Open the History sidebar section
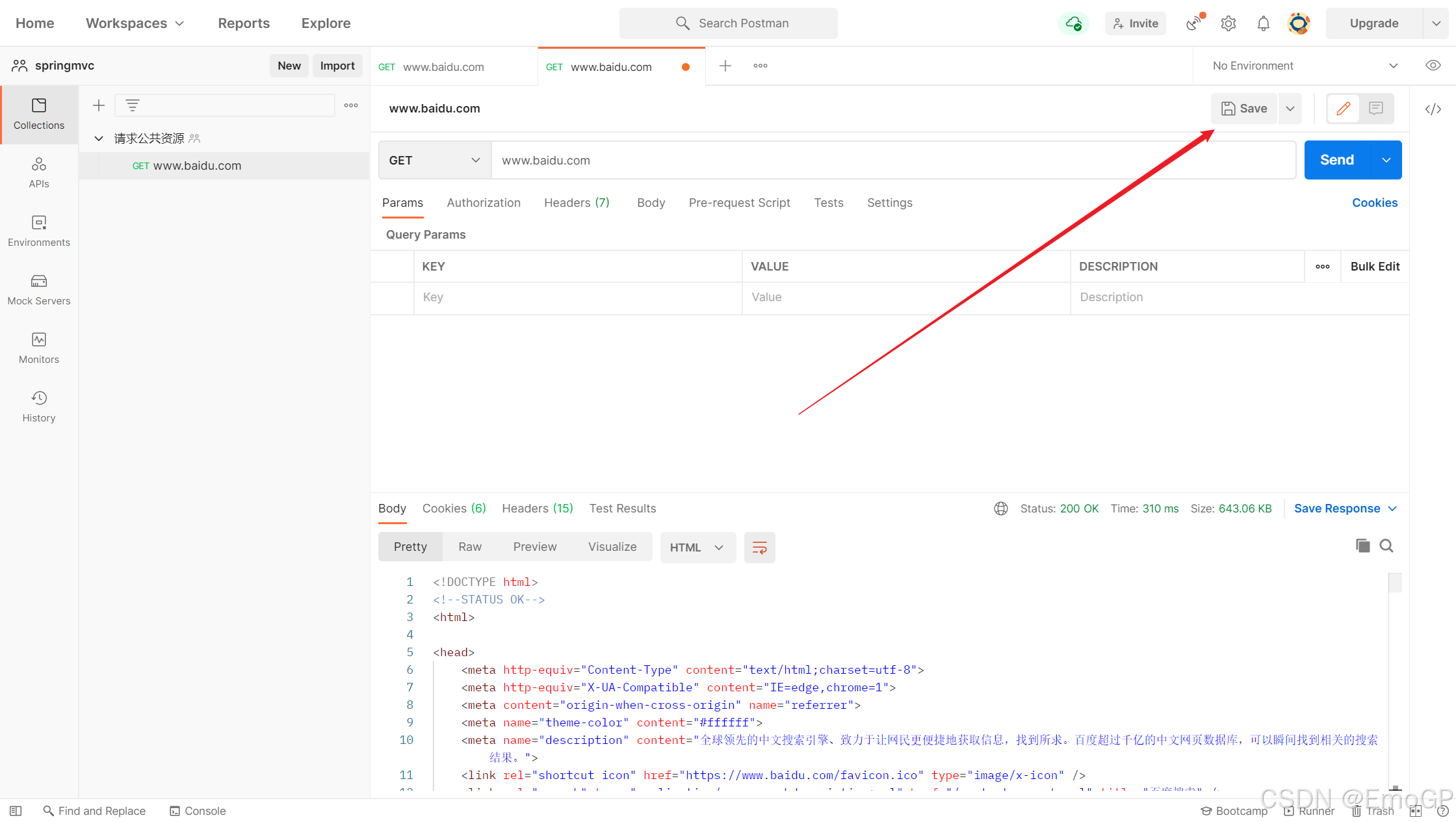 tap(39, 406)
